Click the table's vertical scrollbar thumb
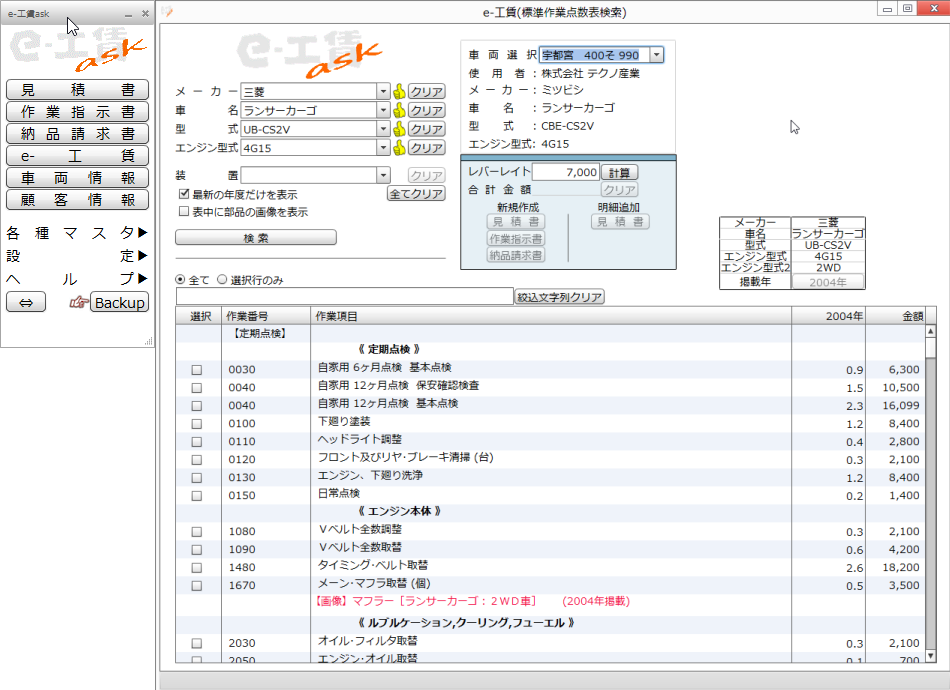This screenshot has width=950, height=690. 931,348
